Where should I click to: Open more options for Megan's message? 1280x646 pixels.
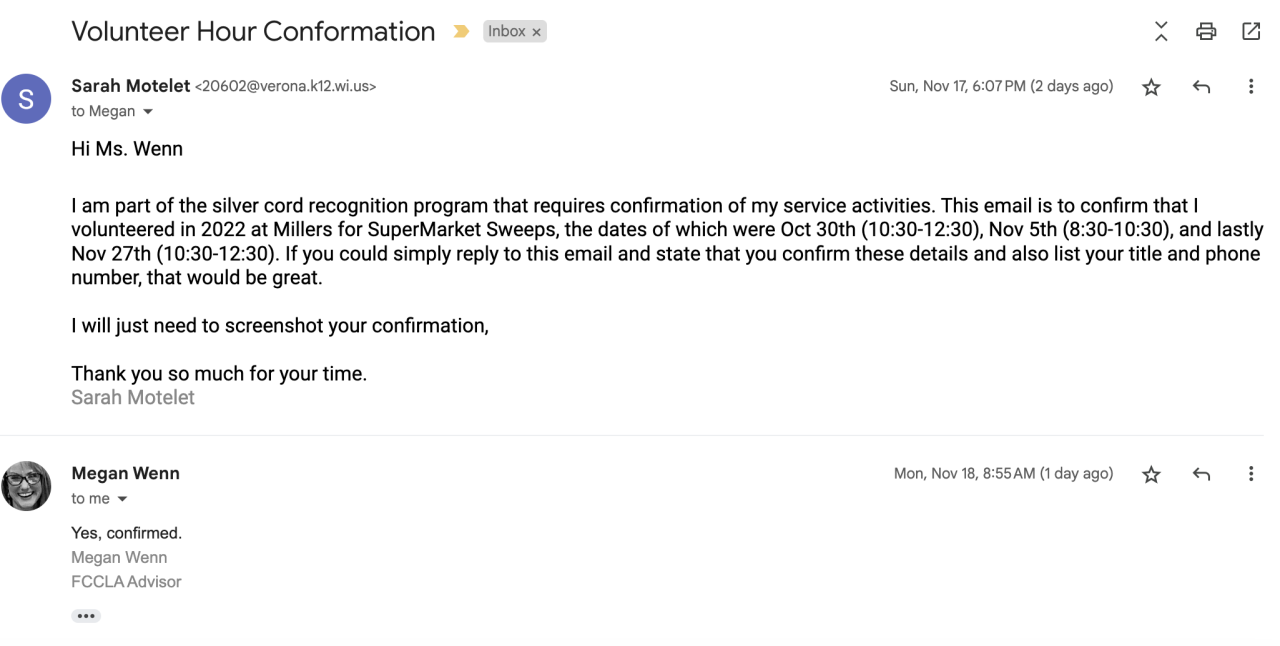click(x=1251, y=475)
